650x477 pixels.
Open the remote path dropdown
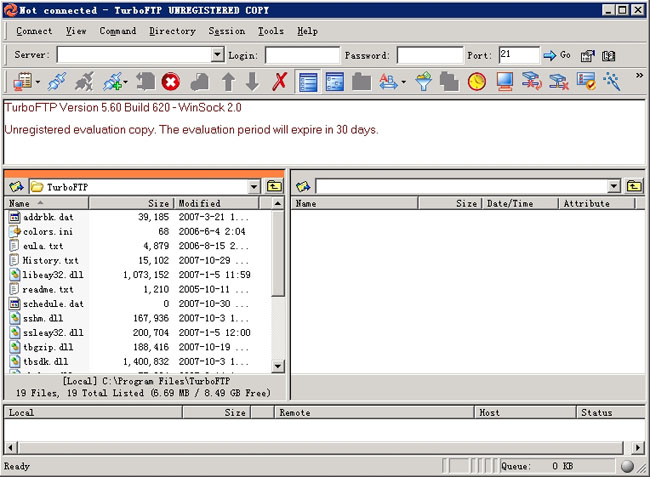tap(614, 186)
